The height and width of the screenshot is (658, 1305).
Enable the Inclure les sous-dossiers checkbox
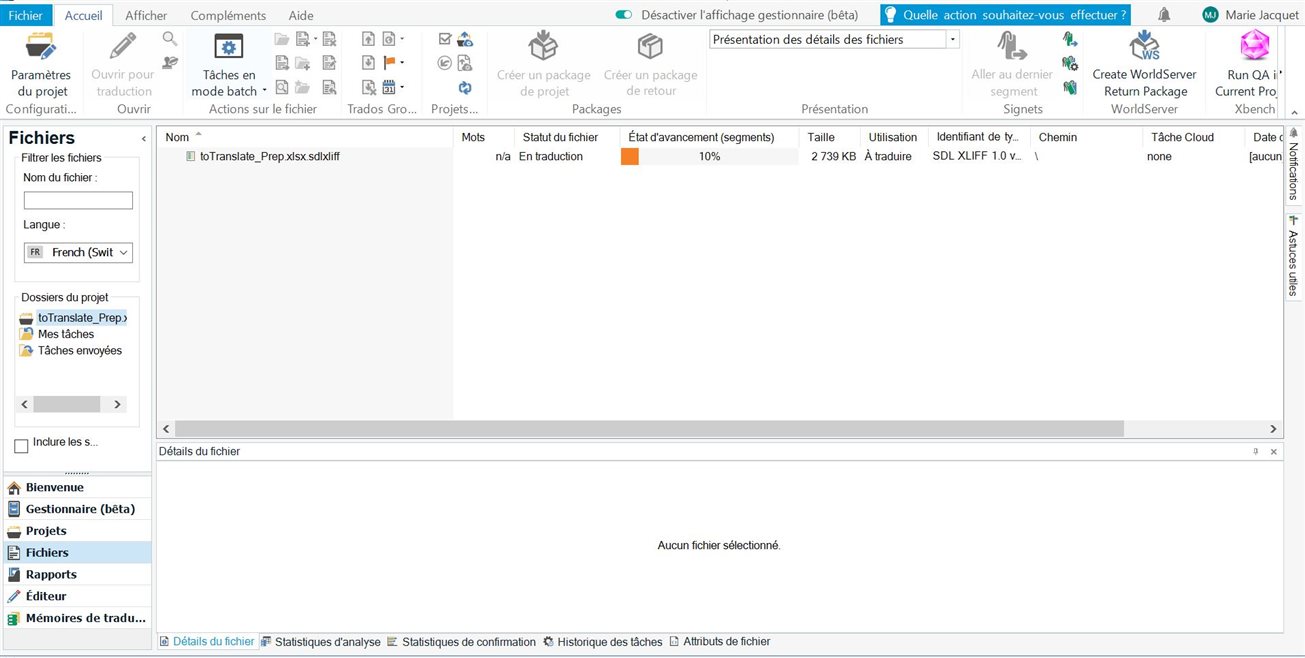coord(21,446)
